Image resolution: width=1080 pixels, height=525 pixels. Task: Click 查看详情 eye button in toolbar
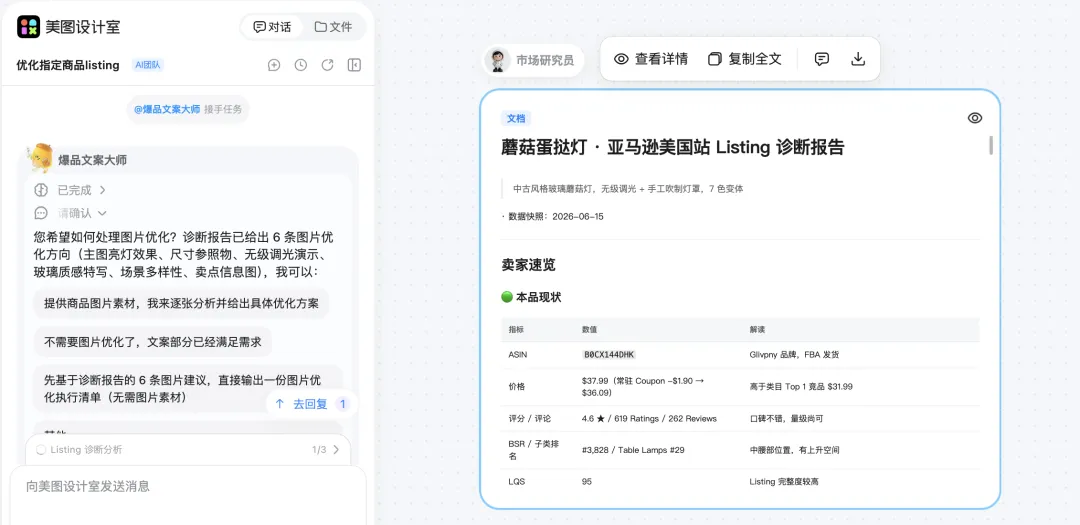pos(651,59)
